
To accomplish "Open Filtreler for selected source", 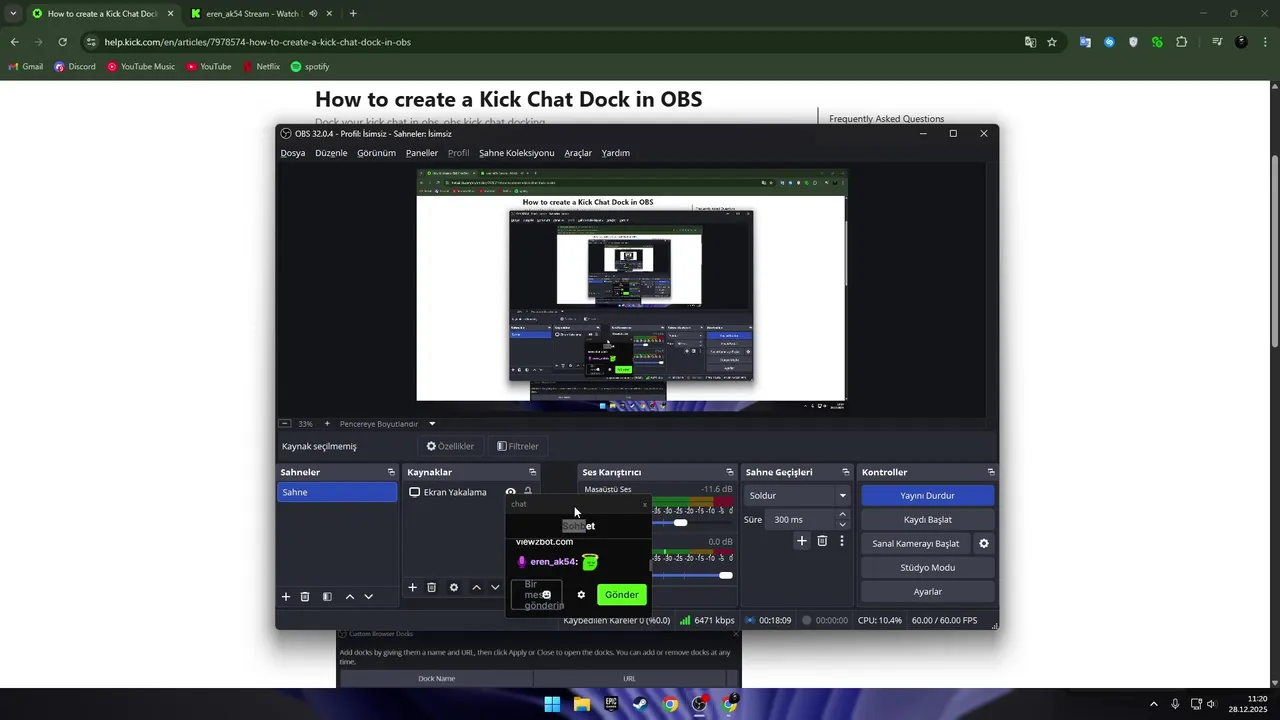I will (517, 446).
